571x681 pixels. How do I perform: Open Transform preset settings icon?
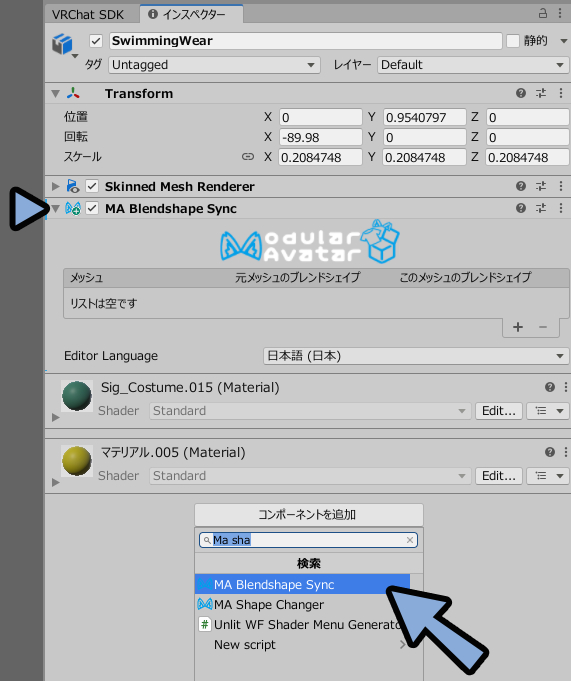coord(541,93)
